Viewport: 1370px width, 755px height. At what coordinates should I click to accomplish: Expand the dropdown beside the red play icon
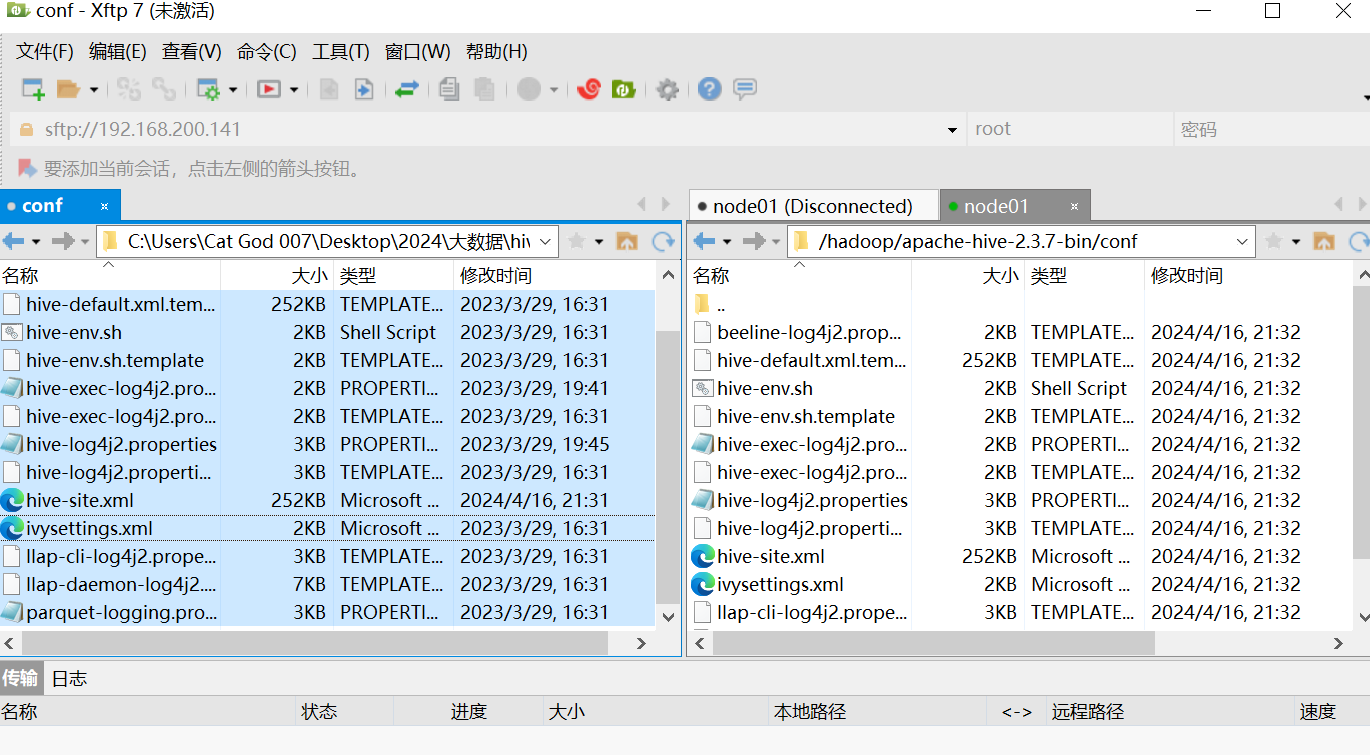point(294,90)
